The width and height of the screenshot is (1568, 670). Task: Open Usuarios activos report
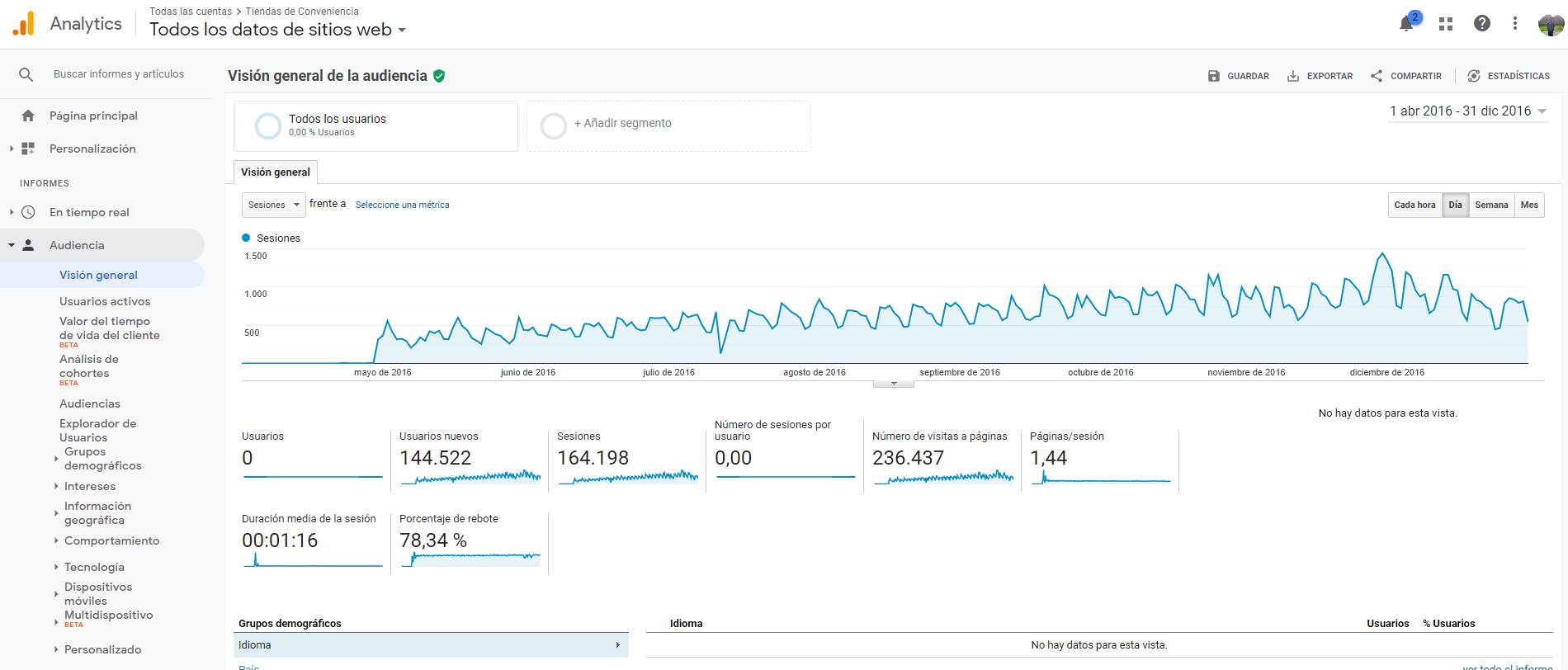pos(105,301)
